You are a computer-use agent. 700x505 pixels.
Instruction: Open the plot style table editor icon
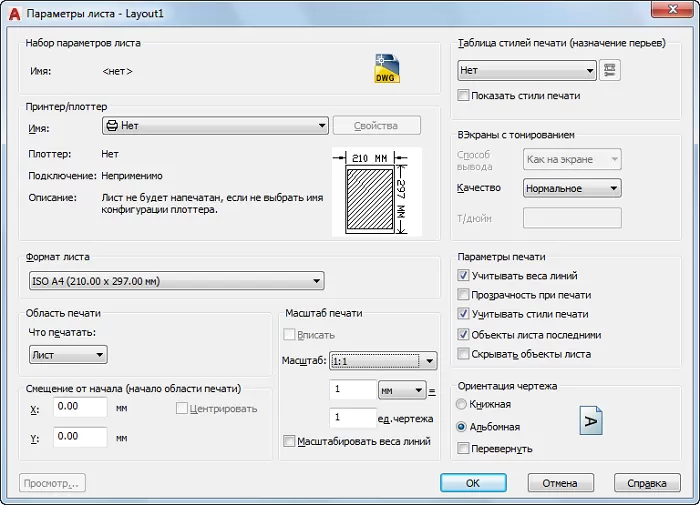point(609,70)
